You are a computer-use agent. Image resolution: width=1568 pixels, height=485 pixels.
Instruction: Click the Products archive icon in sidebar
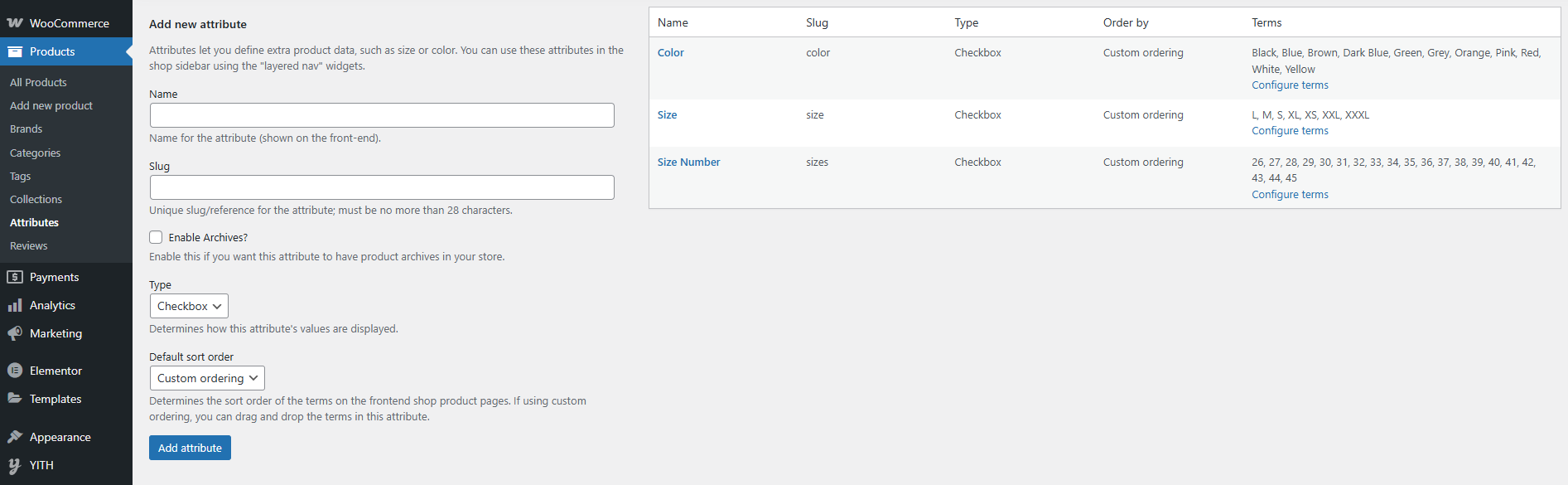(15, 51)
